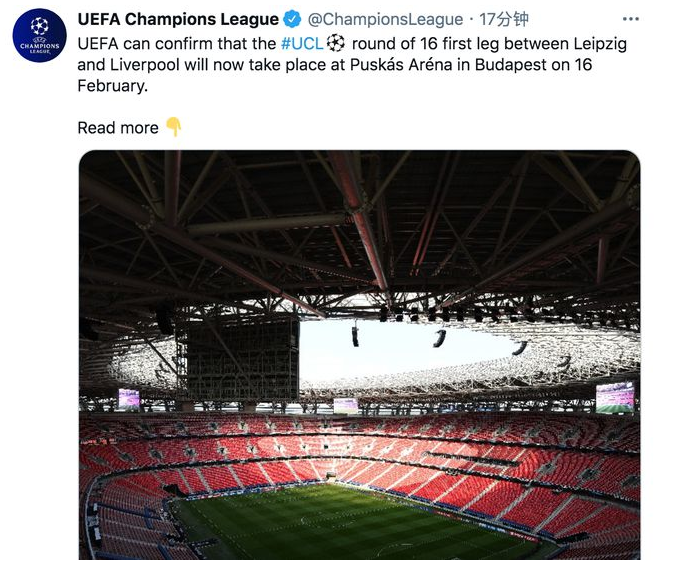Click the soccer ball emoji after #UCL

pyautogui.click(x=335, y=43)
